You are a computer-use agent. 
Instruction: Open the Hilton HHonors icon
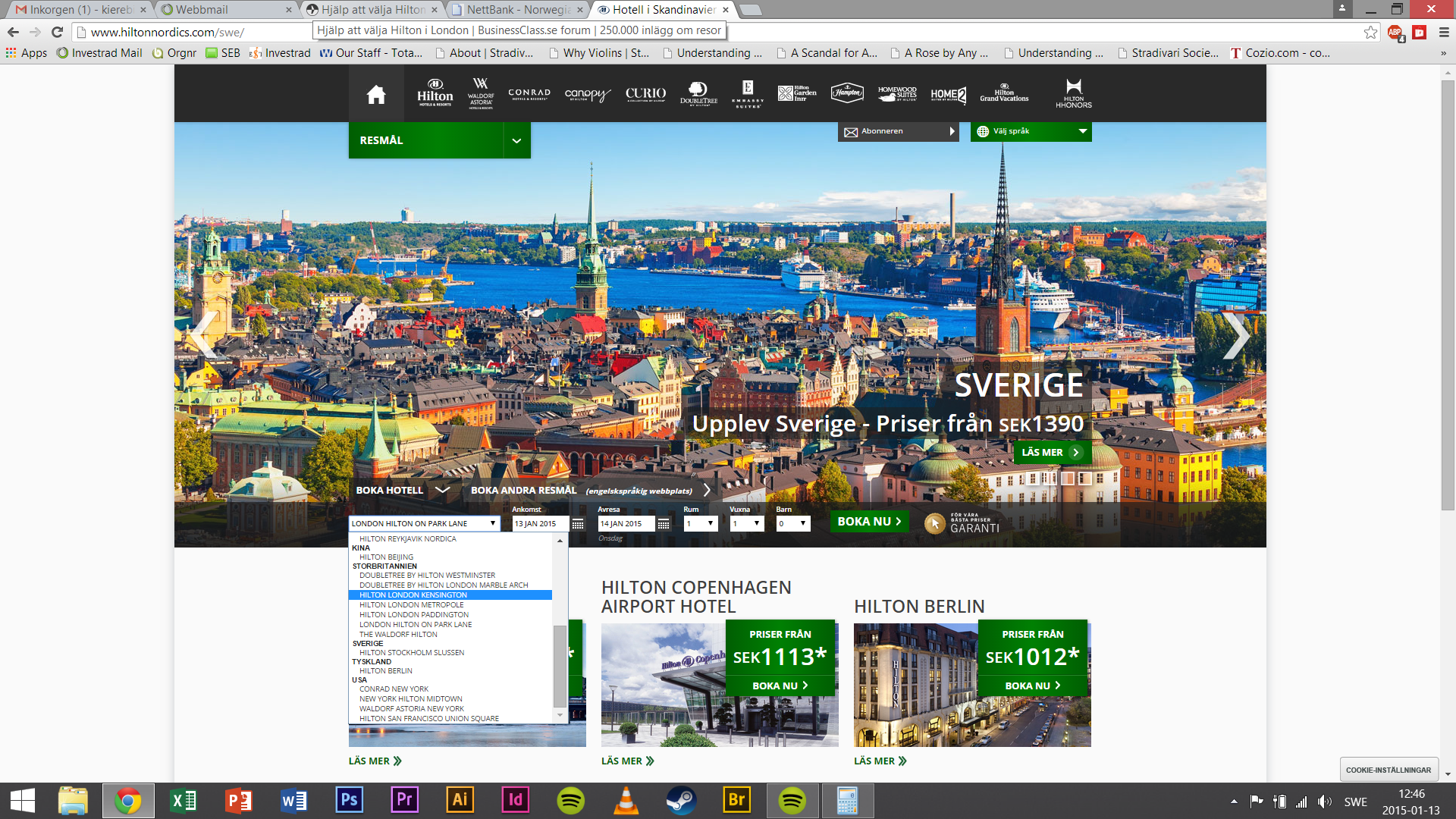click(x=1073, y=93)
